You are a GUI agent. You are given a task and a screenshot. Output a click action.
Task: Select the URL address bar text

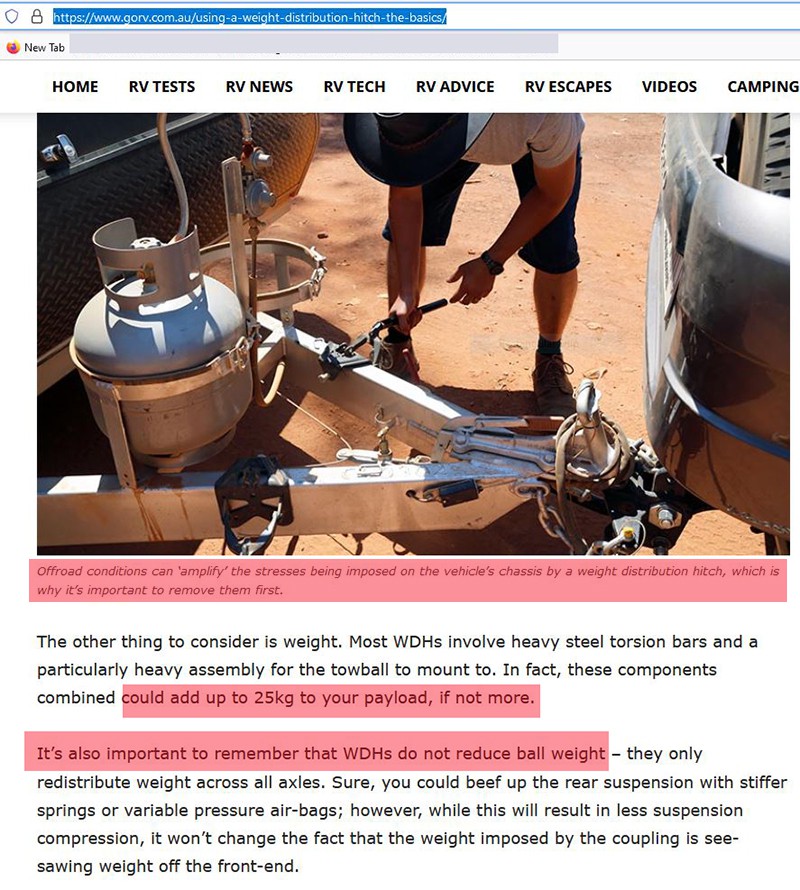pyautogui.click(x=250, y=18)
